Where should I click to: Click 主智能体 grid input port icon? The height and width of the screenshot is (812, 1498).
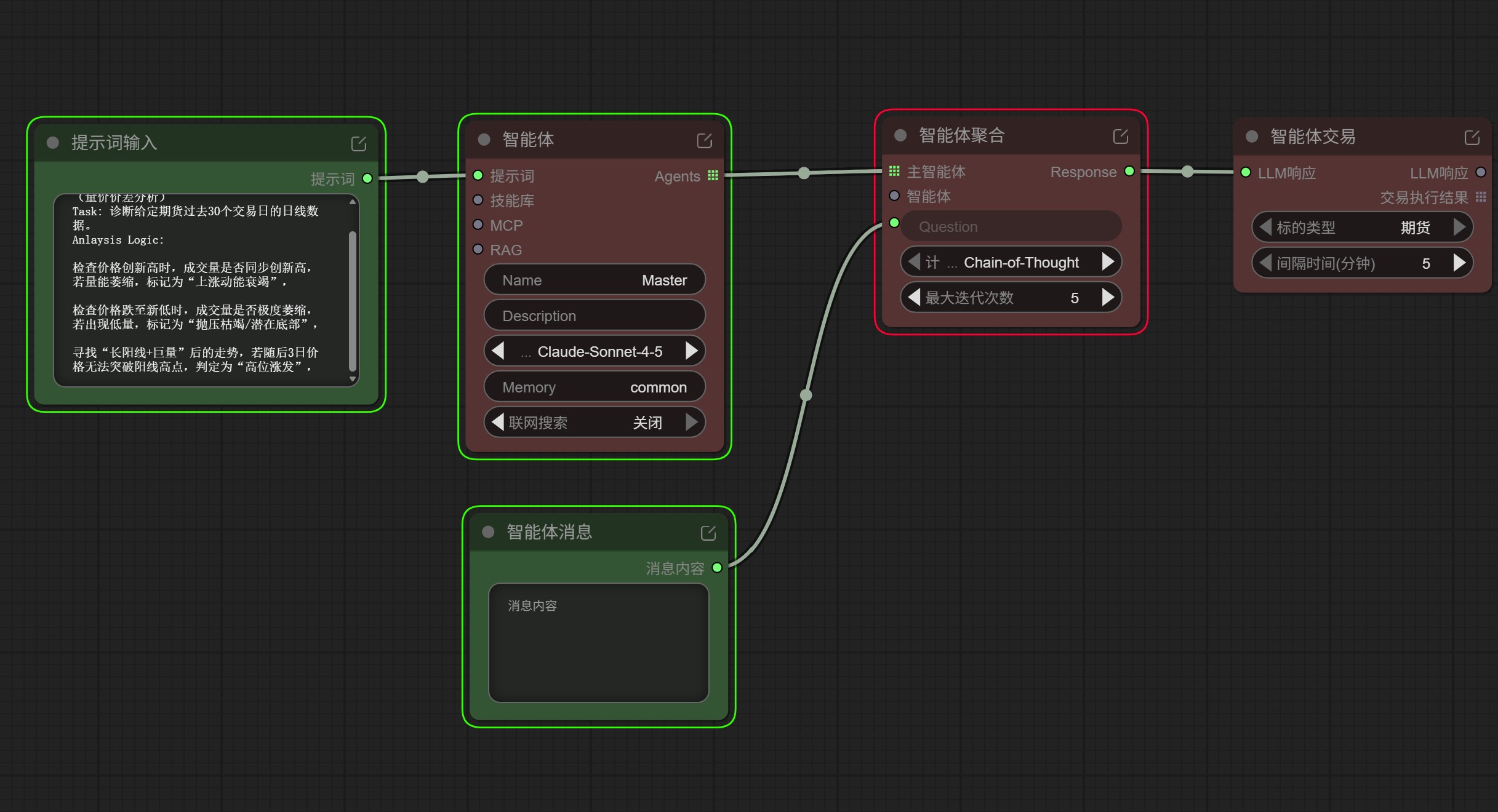[894, 171]
